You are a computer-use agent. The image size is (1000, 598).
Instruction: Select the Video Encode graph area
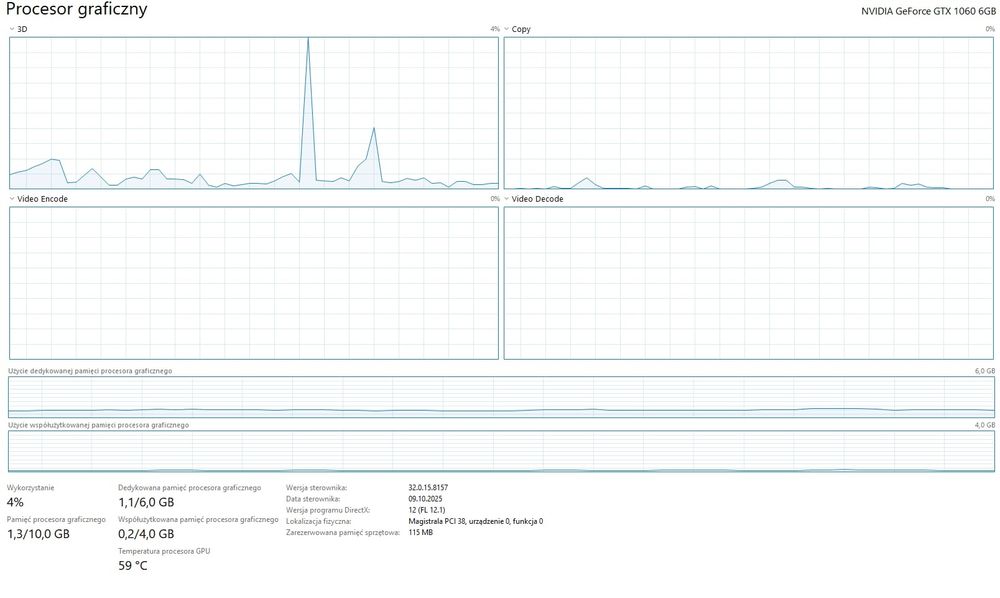point(254,283)
